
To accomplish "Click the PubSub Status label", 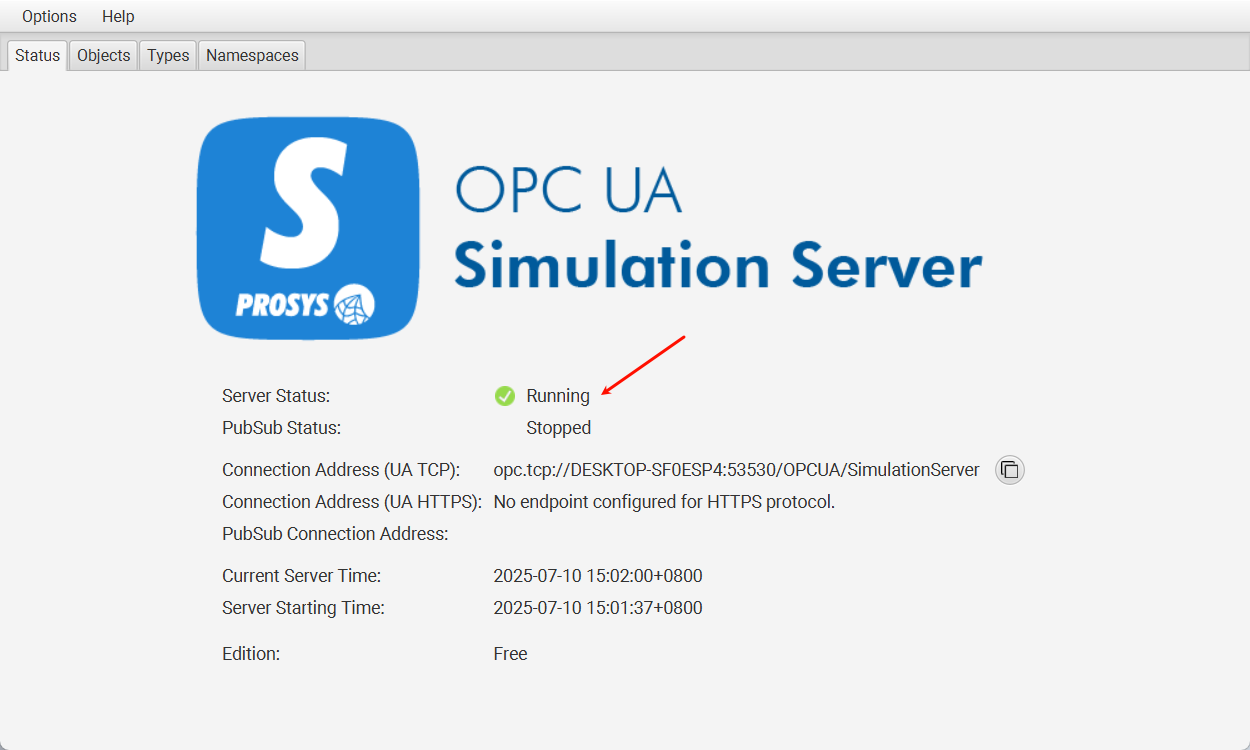I will pos(282,428).
